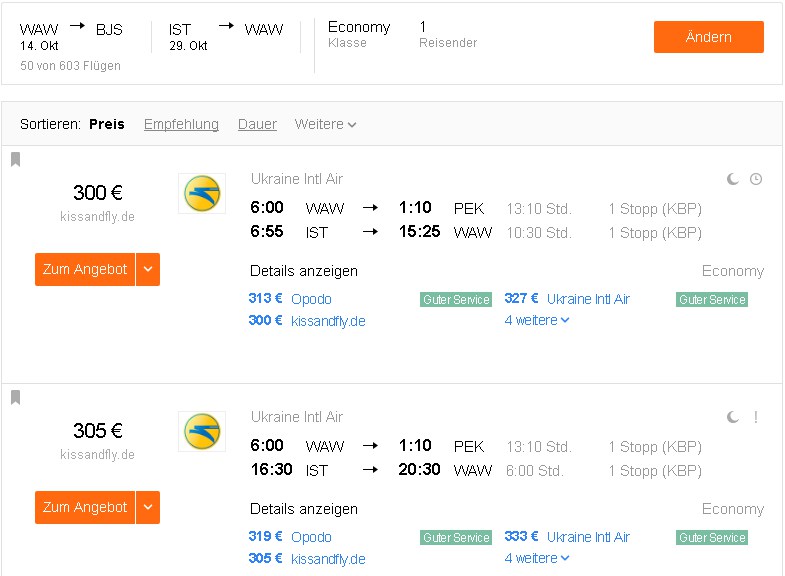Click the clock icon on first flight
Screen dimensions: 785x576
pos(755,179)
